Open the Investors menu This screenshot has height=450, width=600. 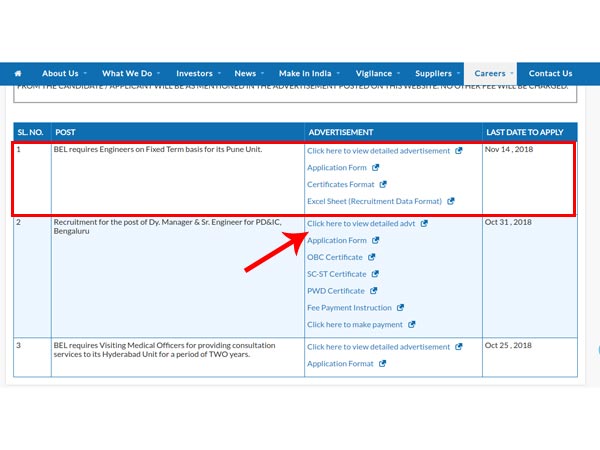[x=194, y=73]
